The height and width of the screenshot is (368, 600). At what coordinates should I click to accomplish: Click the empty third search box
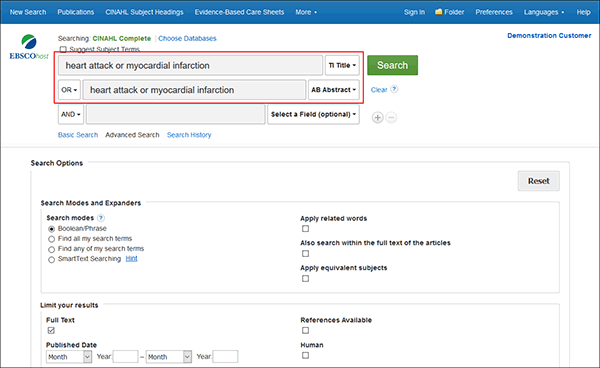(176, 114)
